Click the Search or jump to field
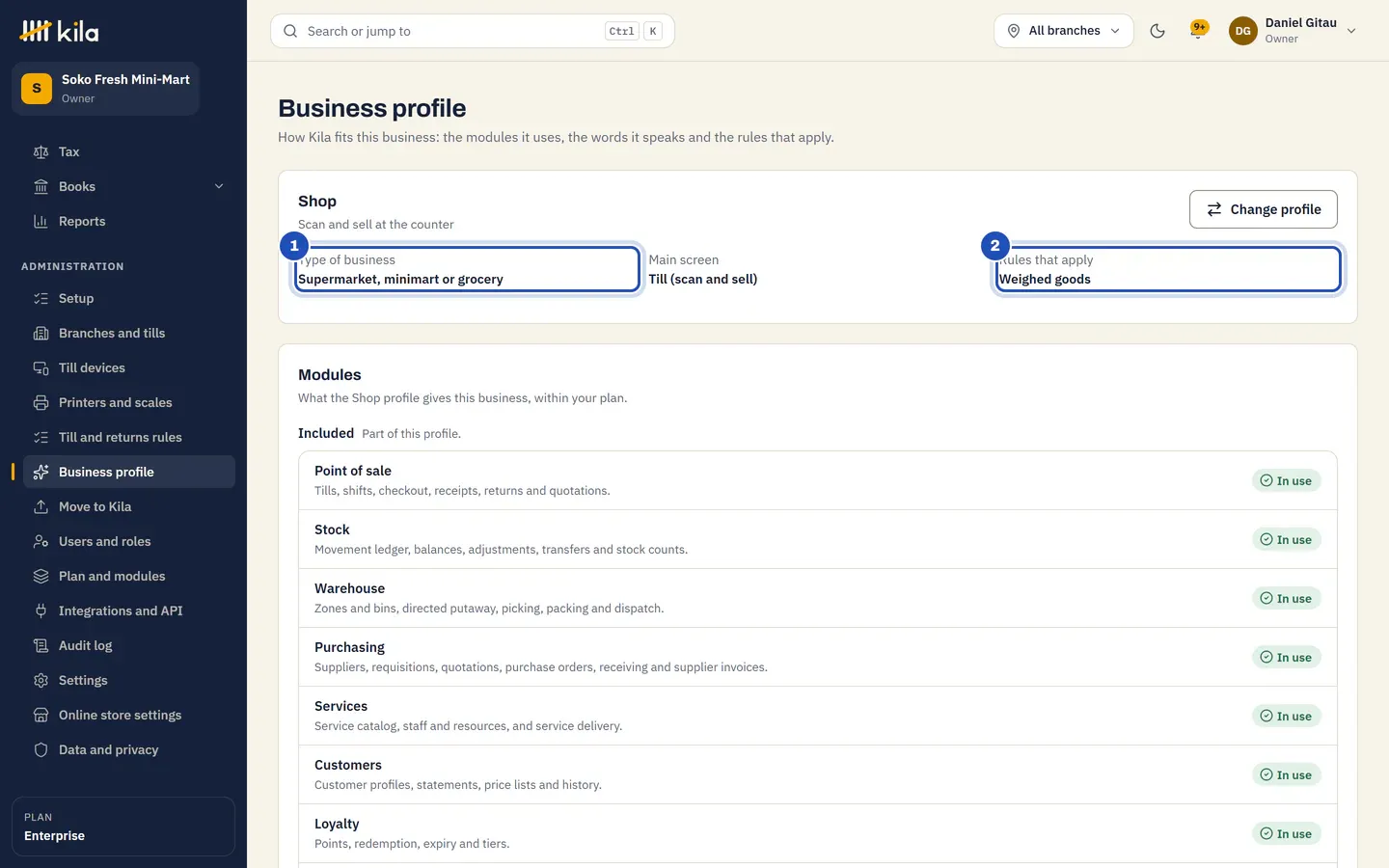The width and height of the screenshot is (1389, 868). 473,31
